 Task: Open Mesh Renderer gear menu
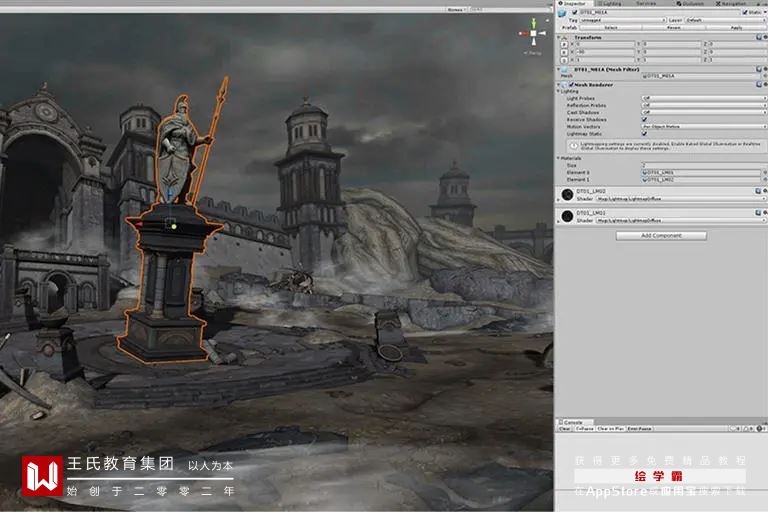pos(765,85)
